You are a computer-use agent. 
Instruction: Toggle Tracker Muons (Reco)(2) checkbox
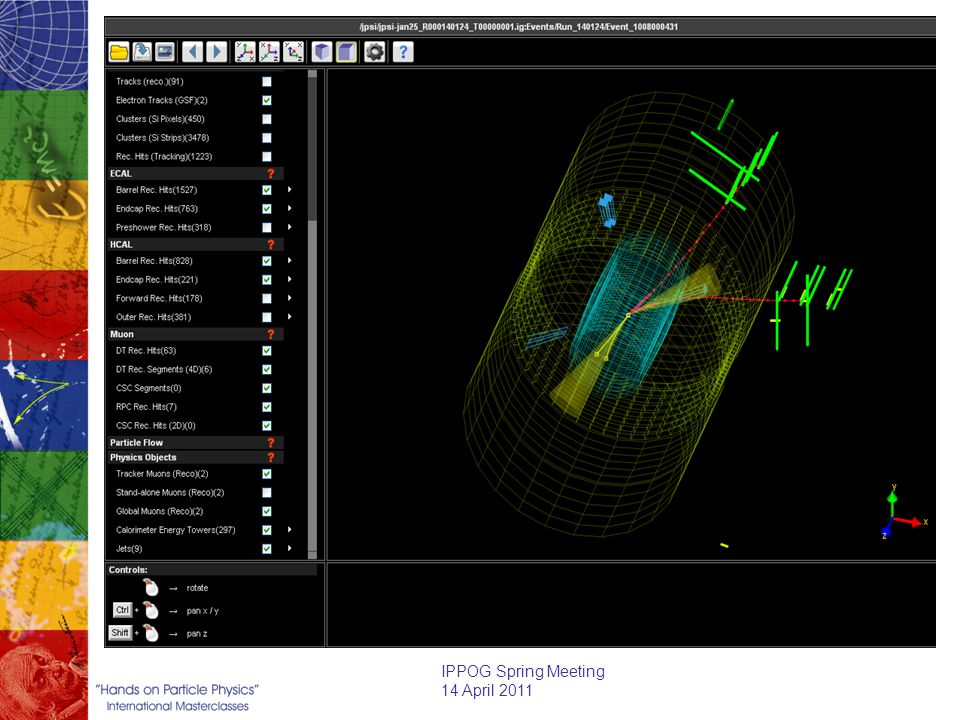[x=267, y=474]
